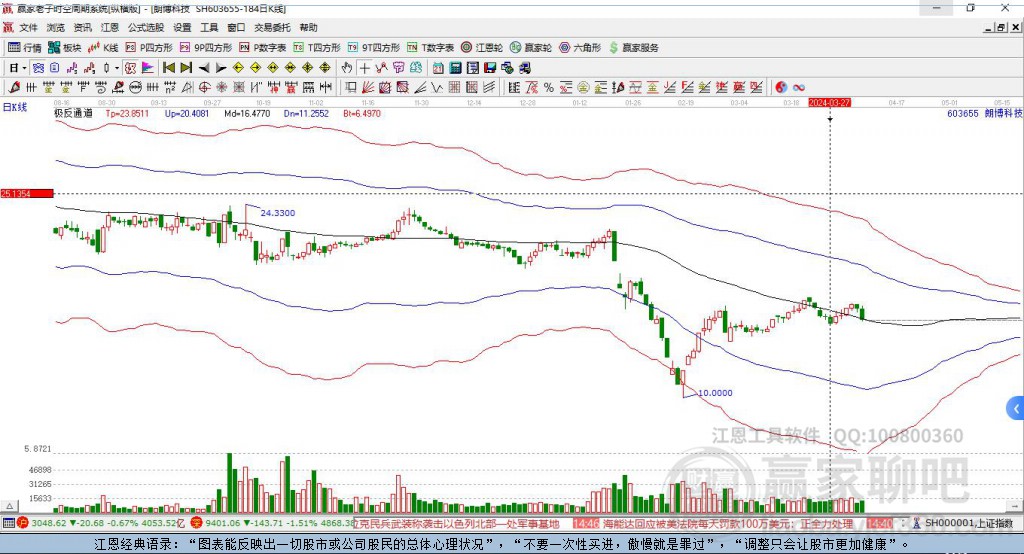This screenshot has width=1024, height=554.
Task: Select the highlighted 2024-03-27 date marker
Action: point(829,103)
